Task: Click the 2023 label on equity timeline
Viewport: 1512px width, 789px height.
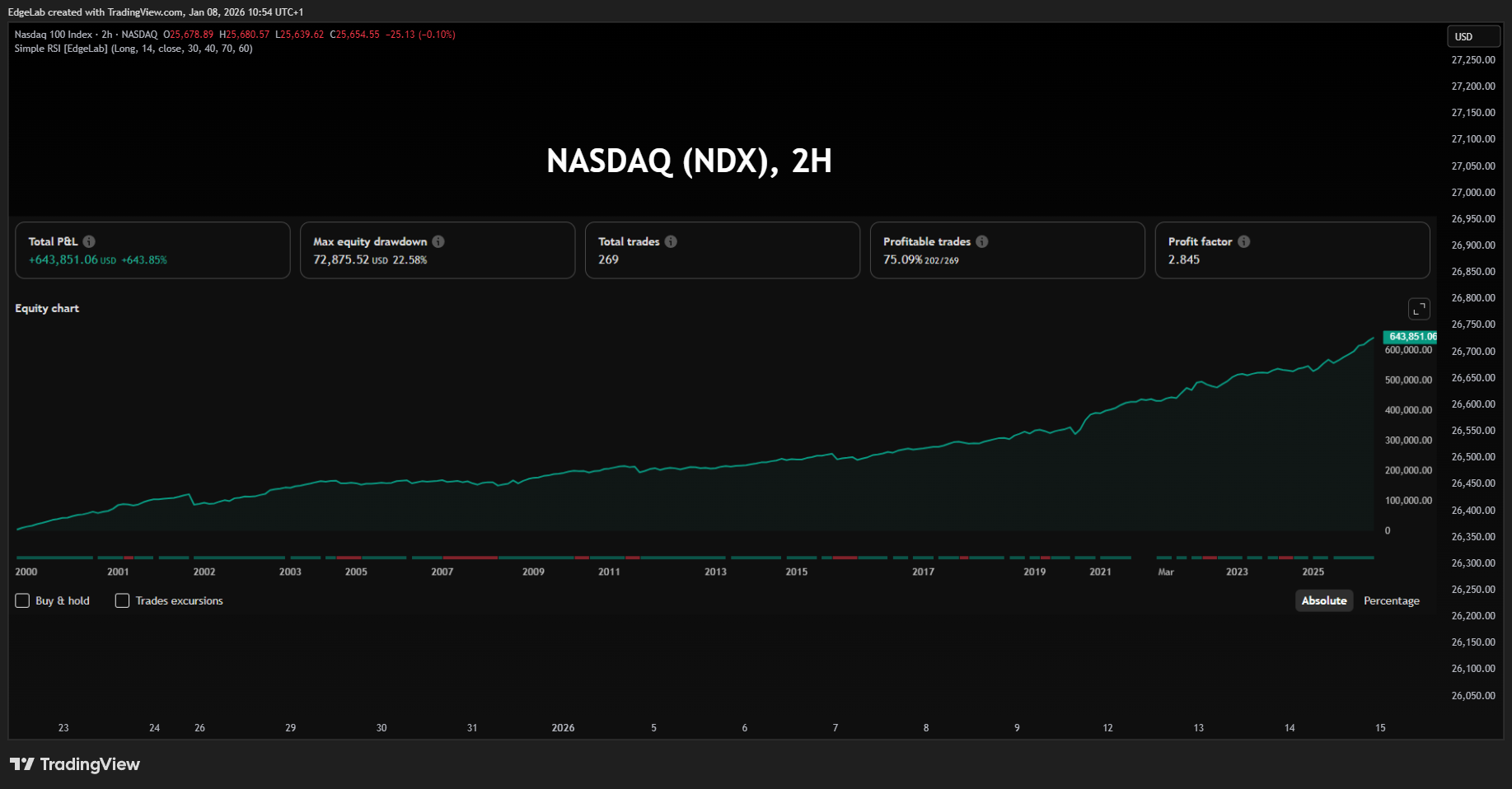Action: tap(1237, 572)
